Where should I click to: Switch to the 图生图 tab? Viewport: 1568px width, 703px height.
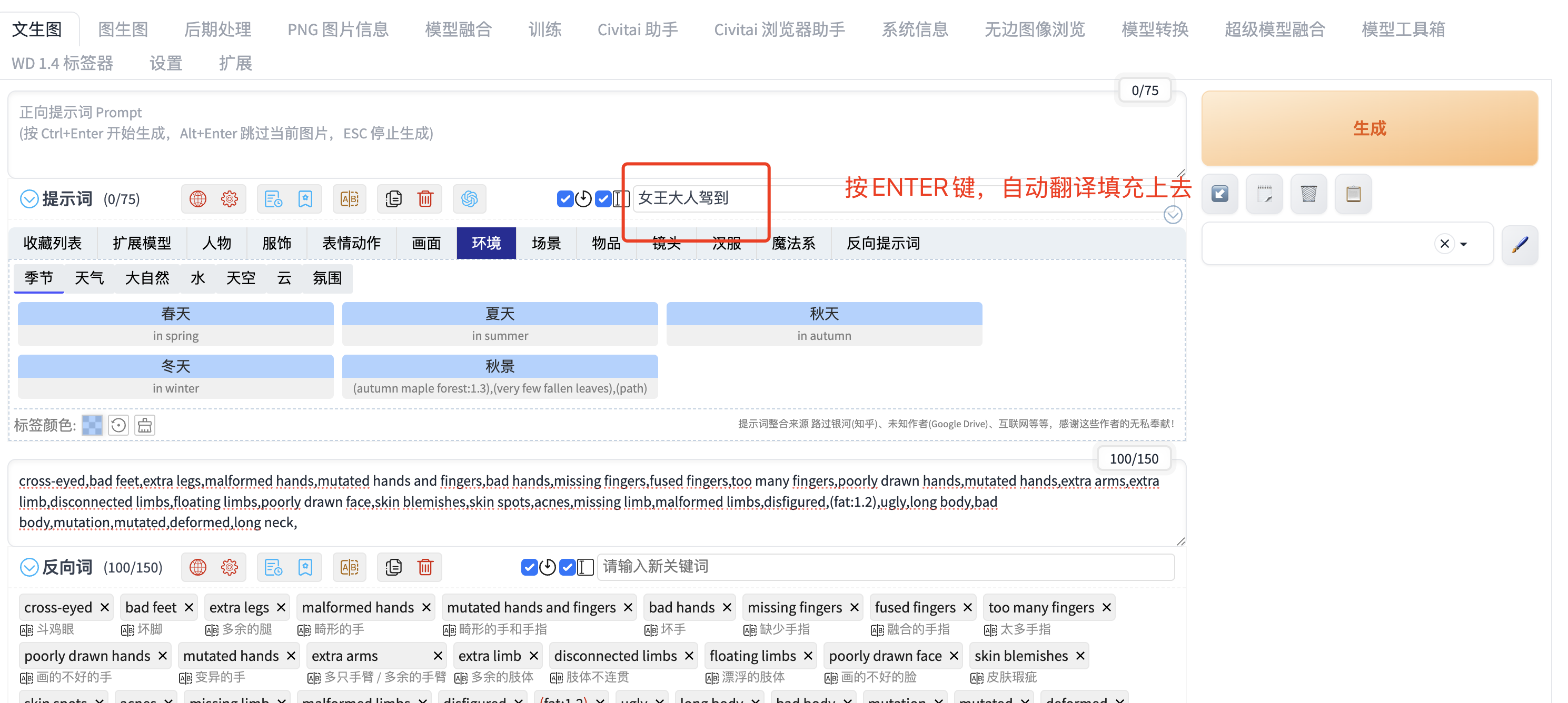[123, 29]
